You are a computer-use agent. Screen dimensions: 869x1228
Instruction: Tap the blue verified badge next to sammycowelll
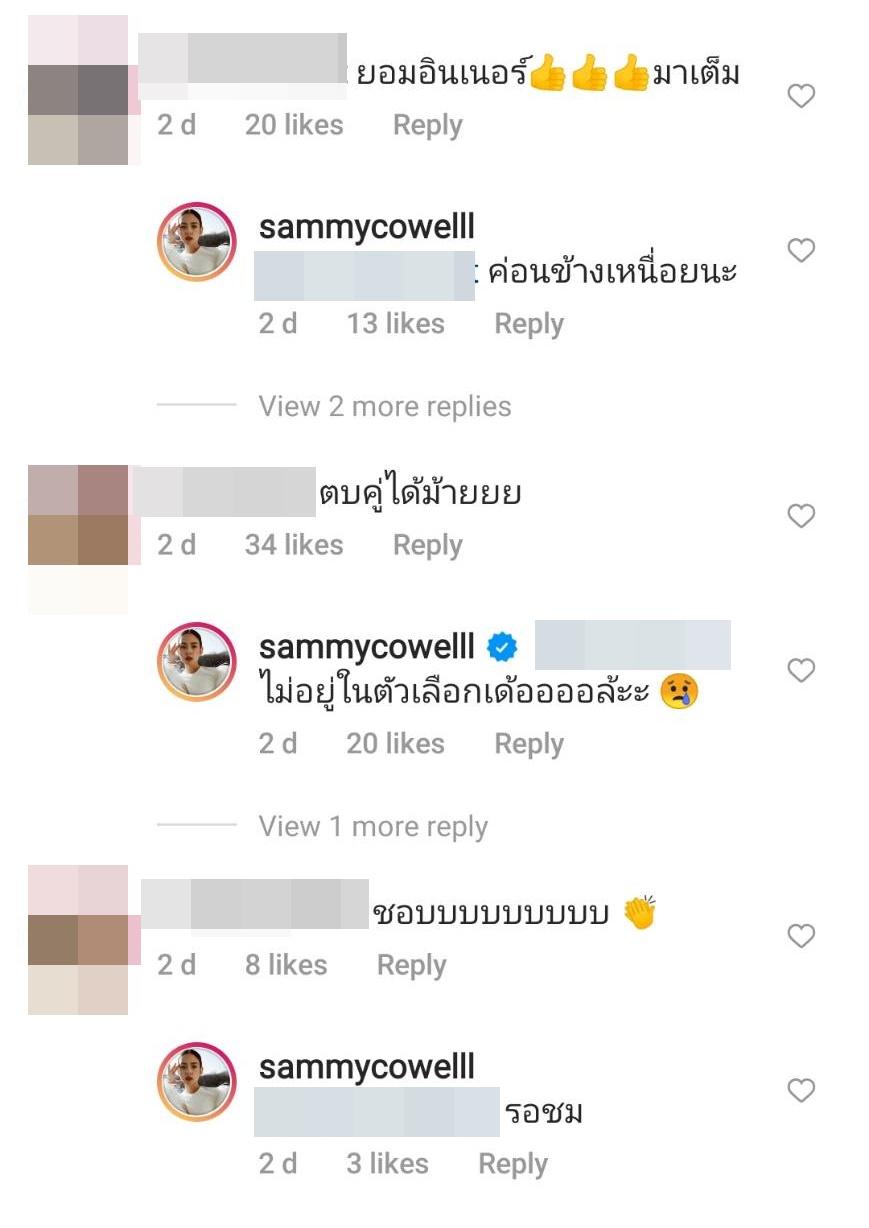click(502, 648)
